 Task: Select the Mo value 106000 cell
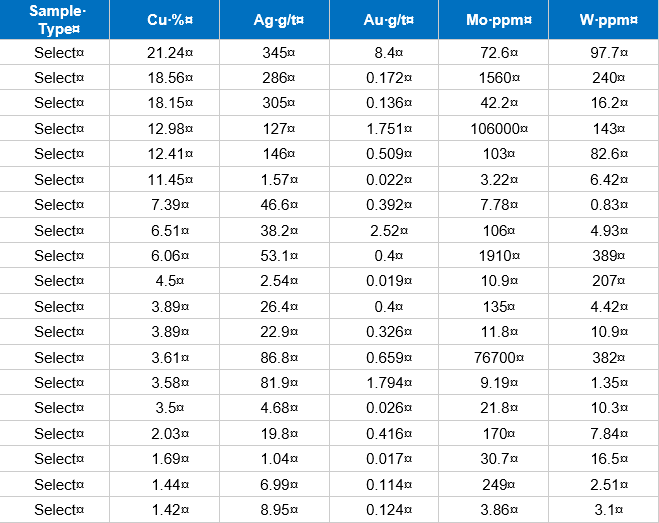point(492,128)
